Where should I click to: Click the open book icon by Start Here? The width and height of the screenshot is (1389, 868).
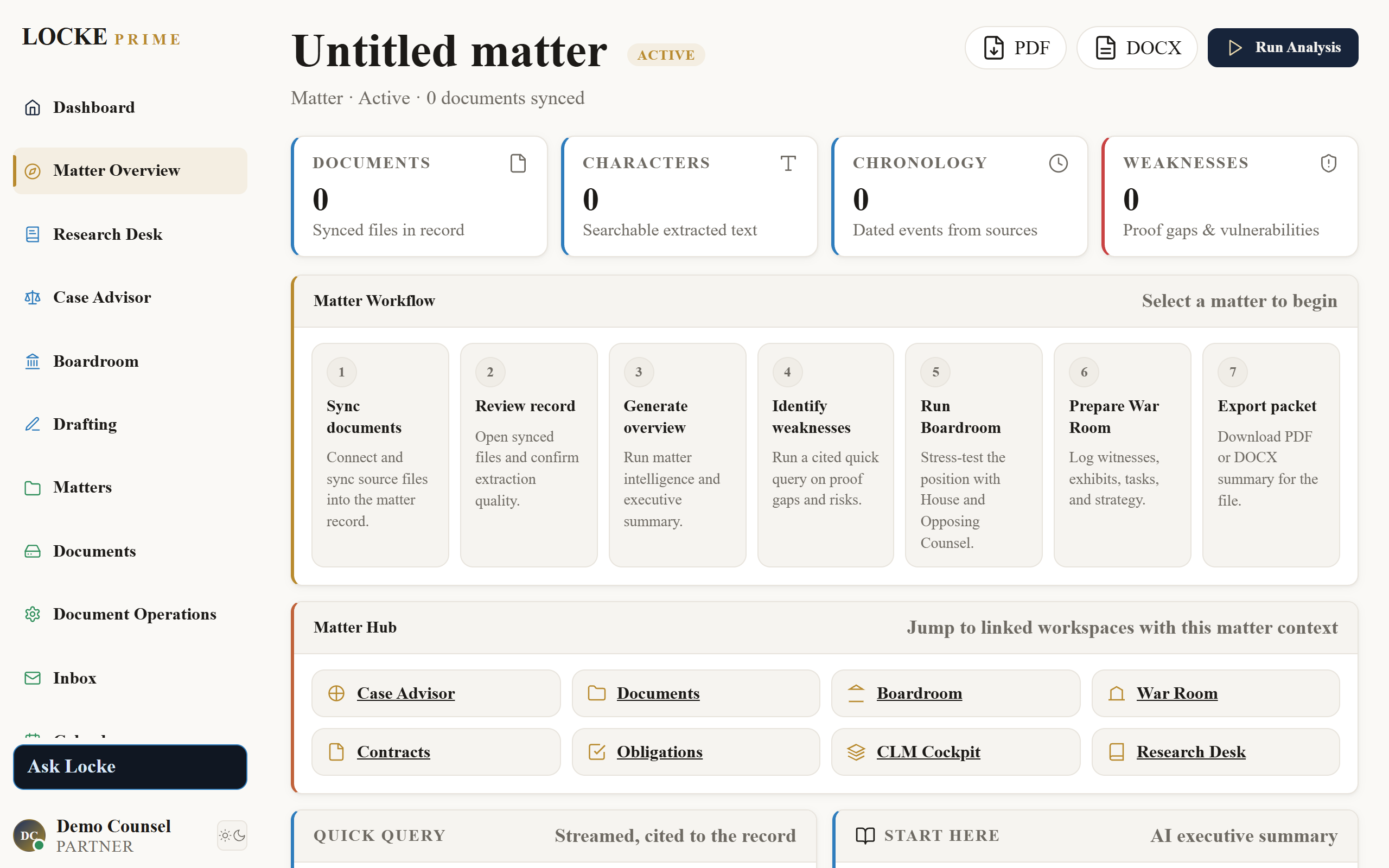[865, 836]
